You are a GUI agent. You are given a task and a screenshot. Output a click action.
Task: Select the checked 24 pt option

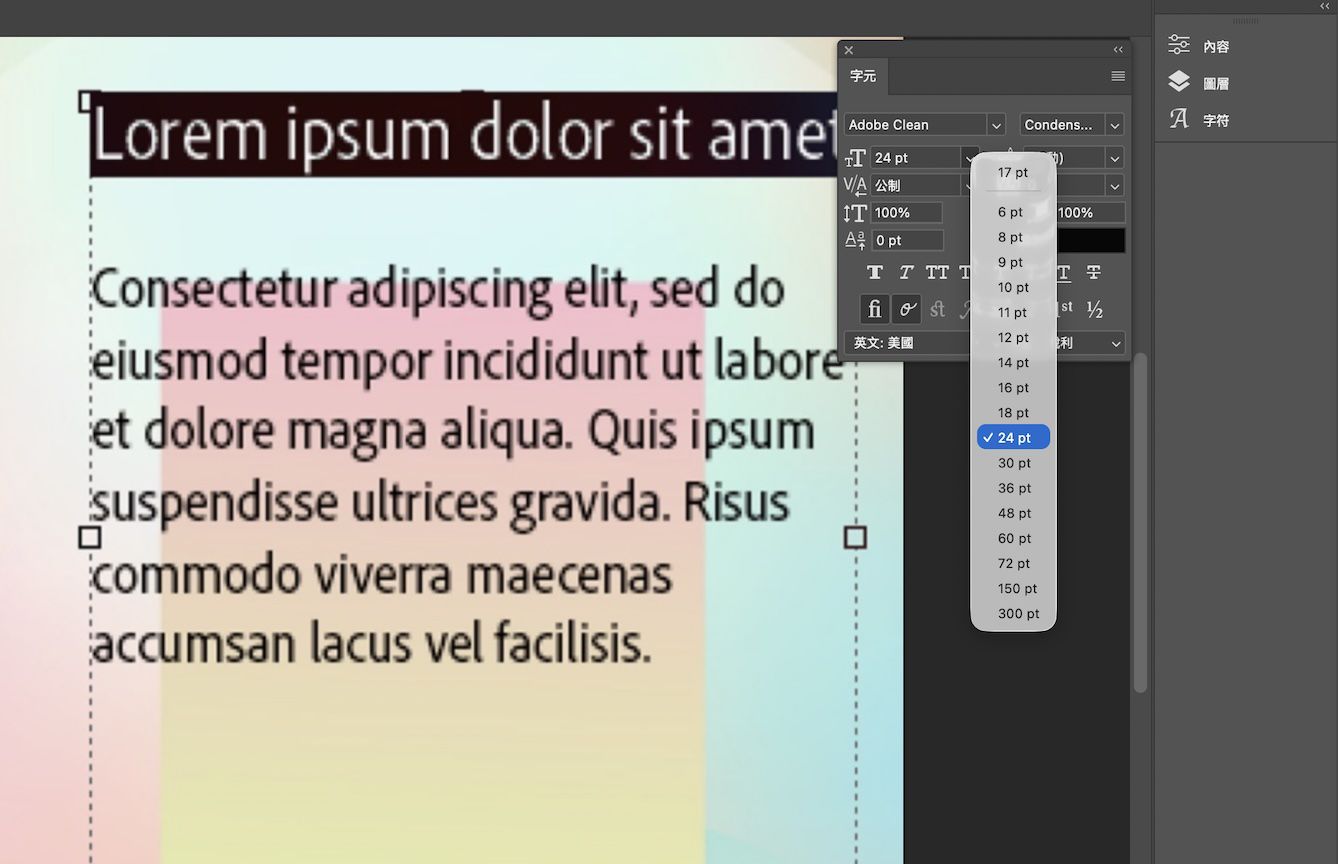click(1013, 438)
